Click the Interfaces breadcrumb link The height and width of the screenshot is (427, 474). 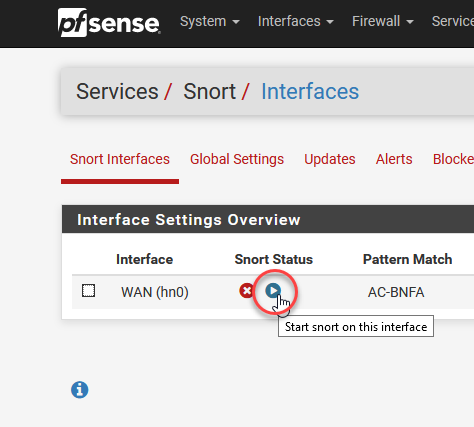(x=310, y=91)
